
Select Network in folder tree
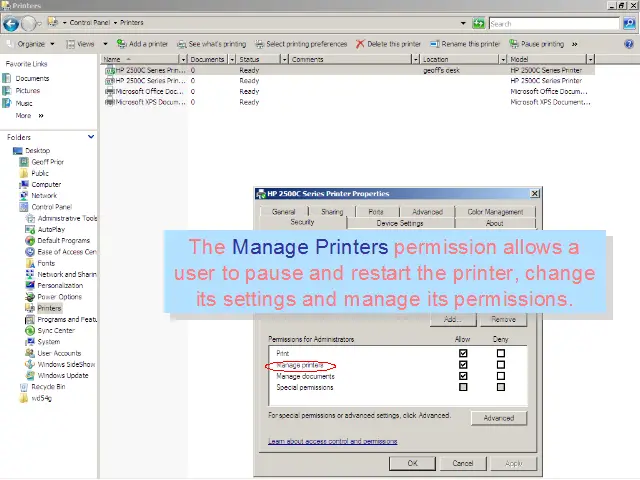(44, 196)
